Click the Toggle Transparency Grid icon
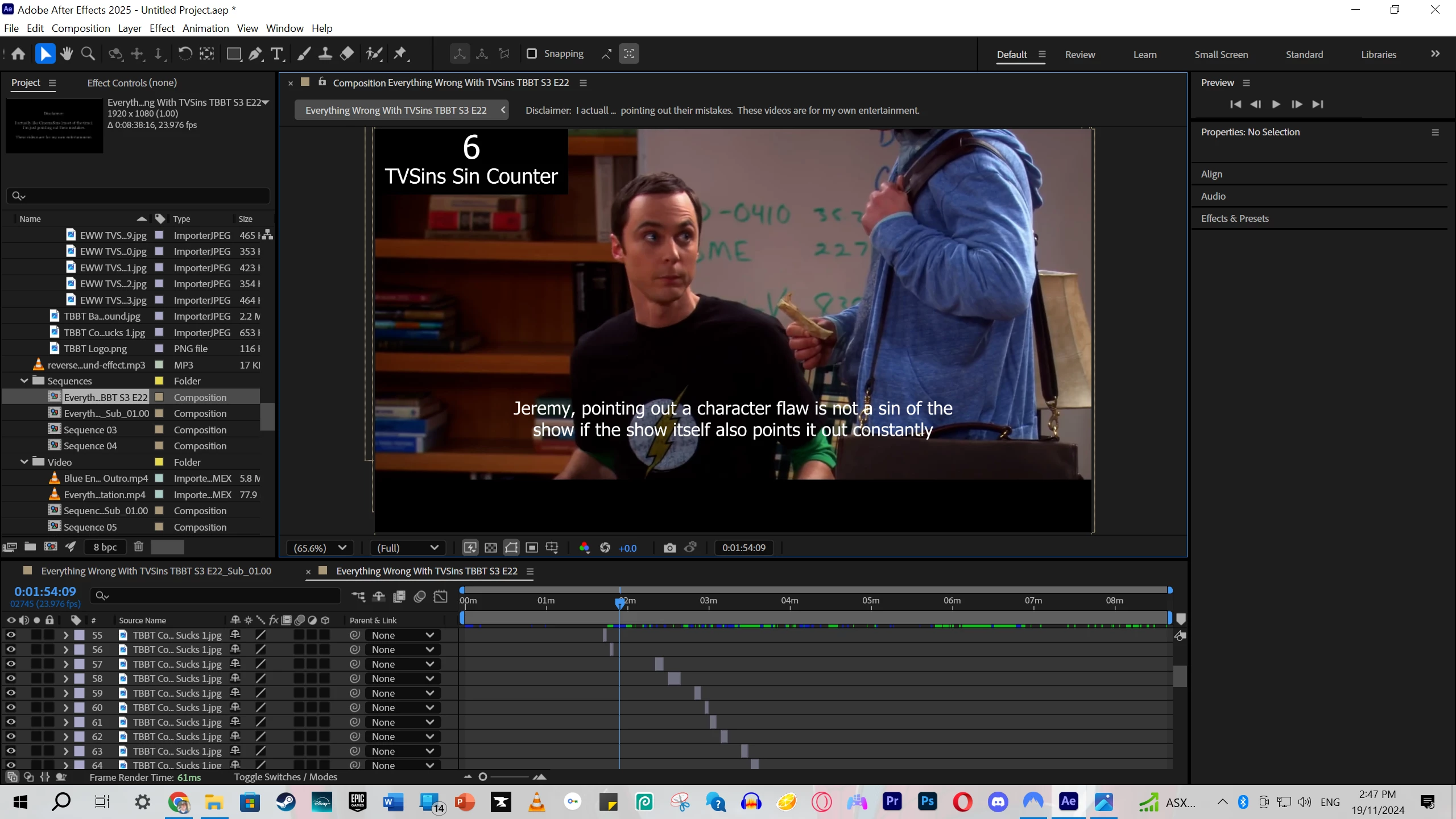 pos(490,548)
